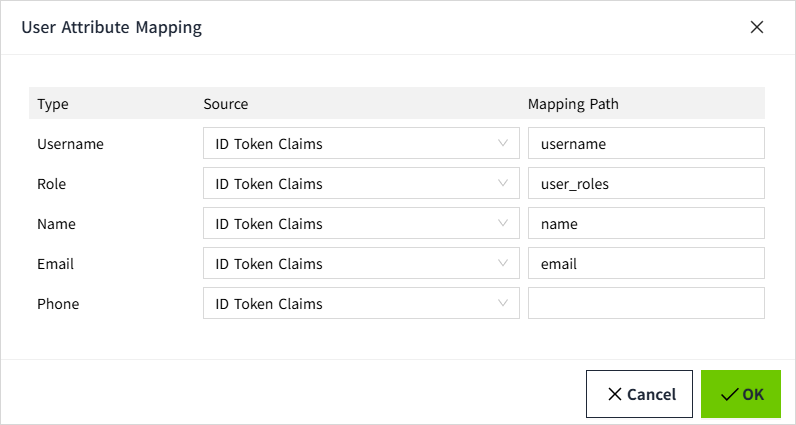Click the chevron arrow in Username source
Viewport: 796px width, 425px height.
(503, 143)
